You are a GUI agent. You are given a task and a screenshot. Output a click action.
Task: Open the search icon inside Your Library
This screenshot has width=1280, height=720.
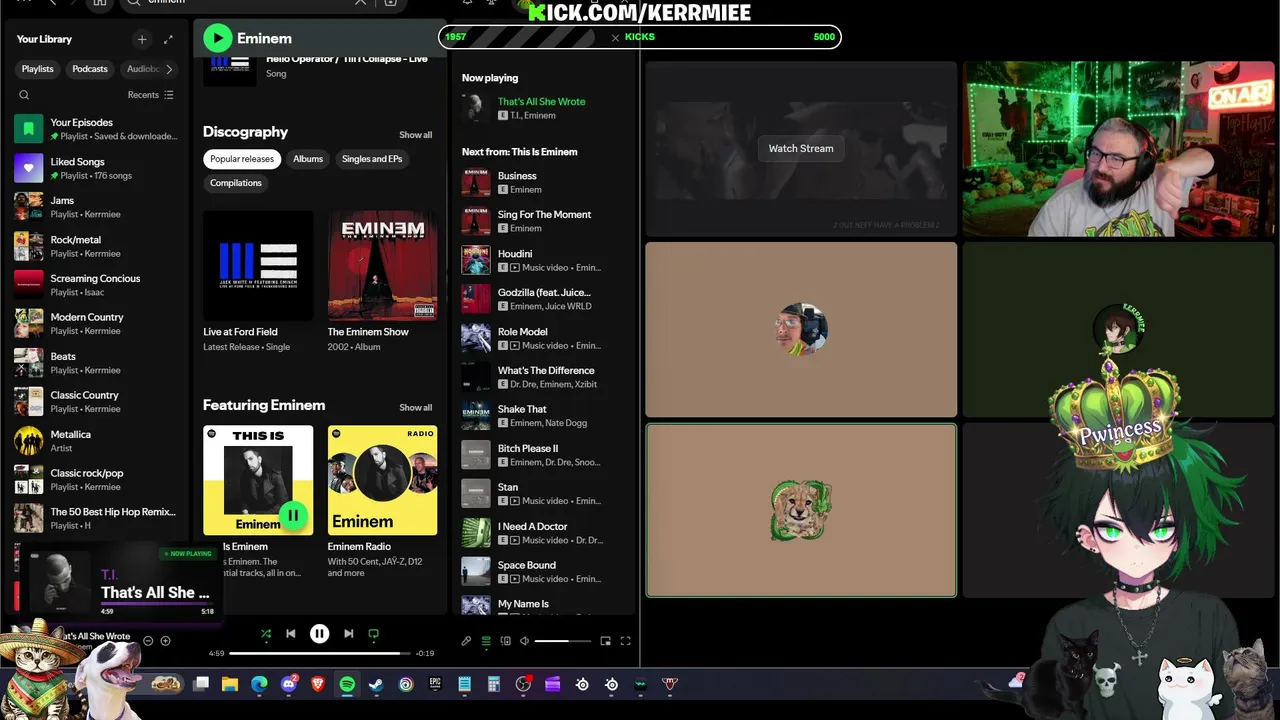(24, 95)
